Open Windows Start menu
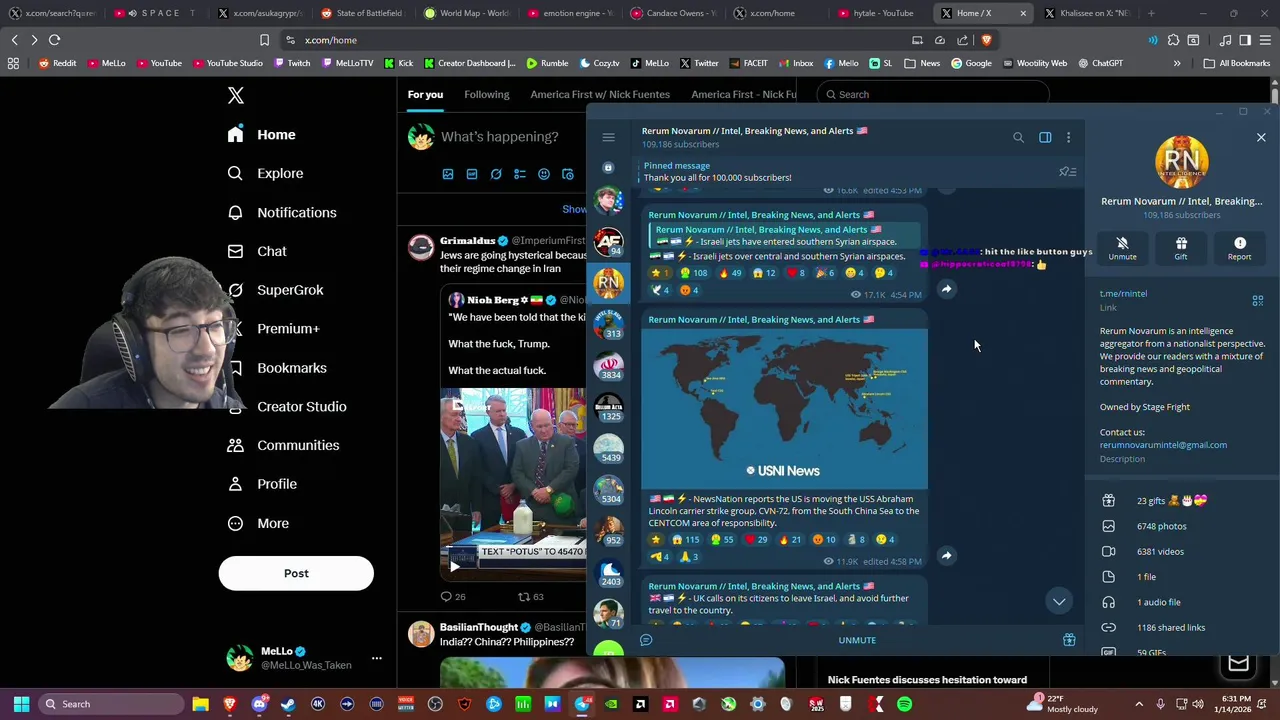The height and width of the screenshot is (720, 1280). tap(21, 704)
